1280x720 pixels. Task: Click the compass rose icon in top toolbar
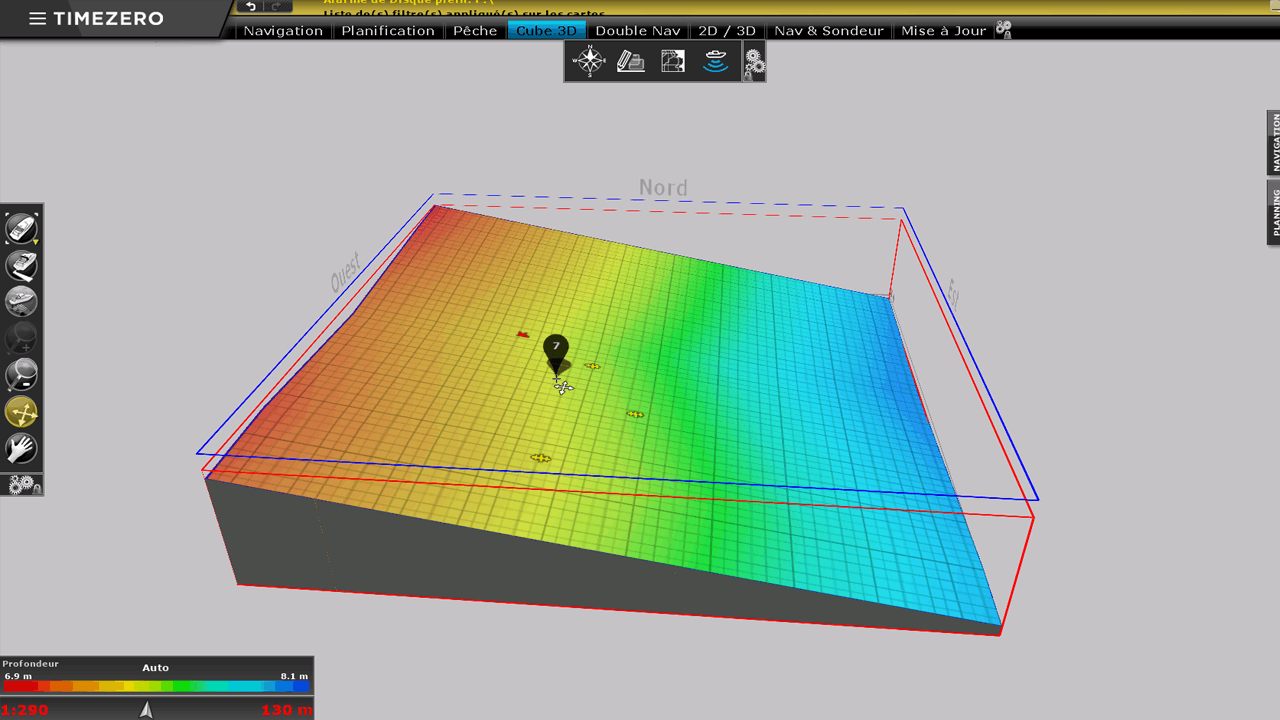point(589,62)
